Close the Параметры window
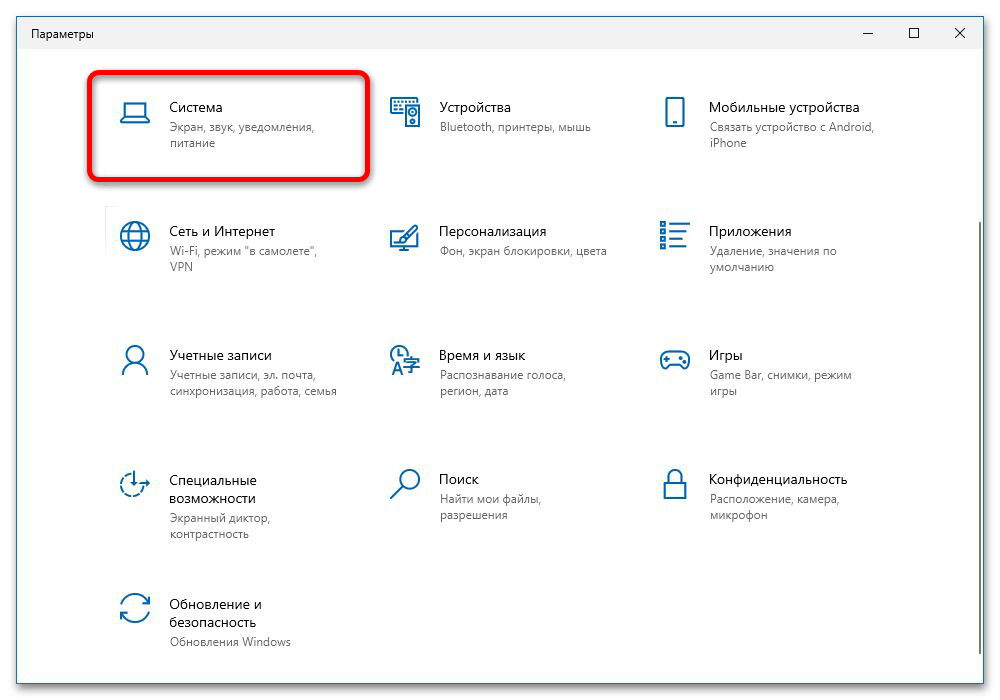 pyautogui.click(x=960, y=33)
